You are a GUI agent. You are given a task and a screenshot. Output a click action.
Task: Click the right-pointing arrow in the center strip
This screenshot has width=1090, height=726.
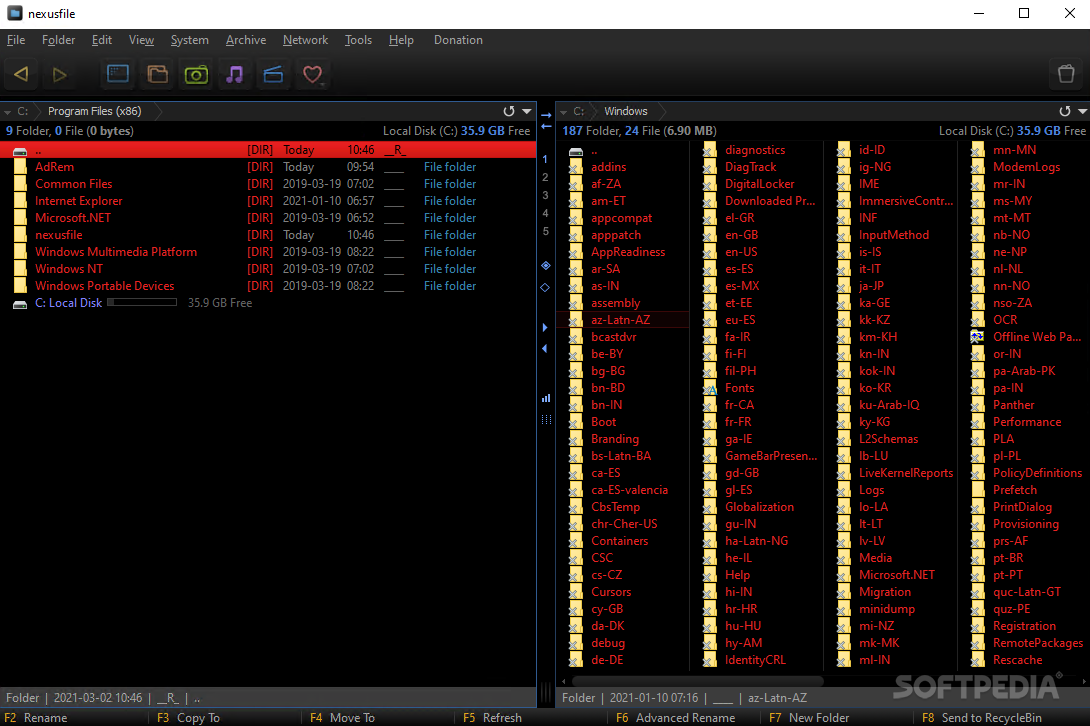pos(546,115)
